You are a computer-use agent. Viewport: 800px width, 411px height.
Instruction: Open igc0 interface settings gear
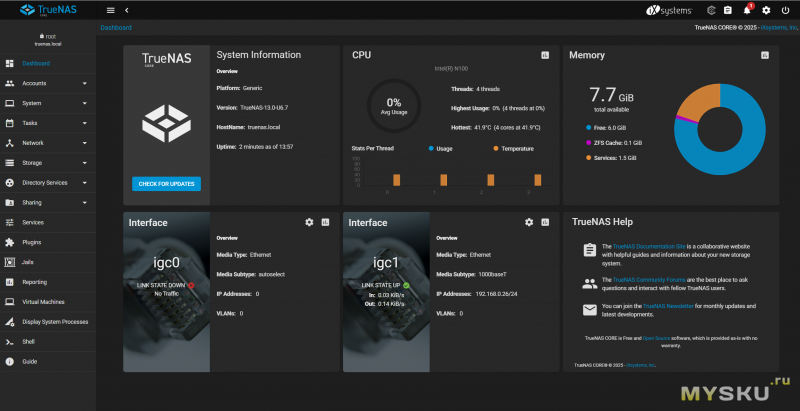tap(309, 222)
